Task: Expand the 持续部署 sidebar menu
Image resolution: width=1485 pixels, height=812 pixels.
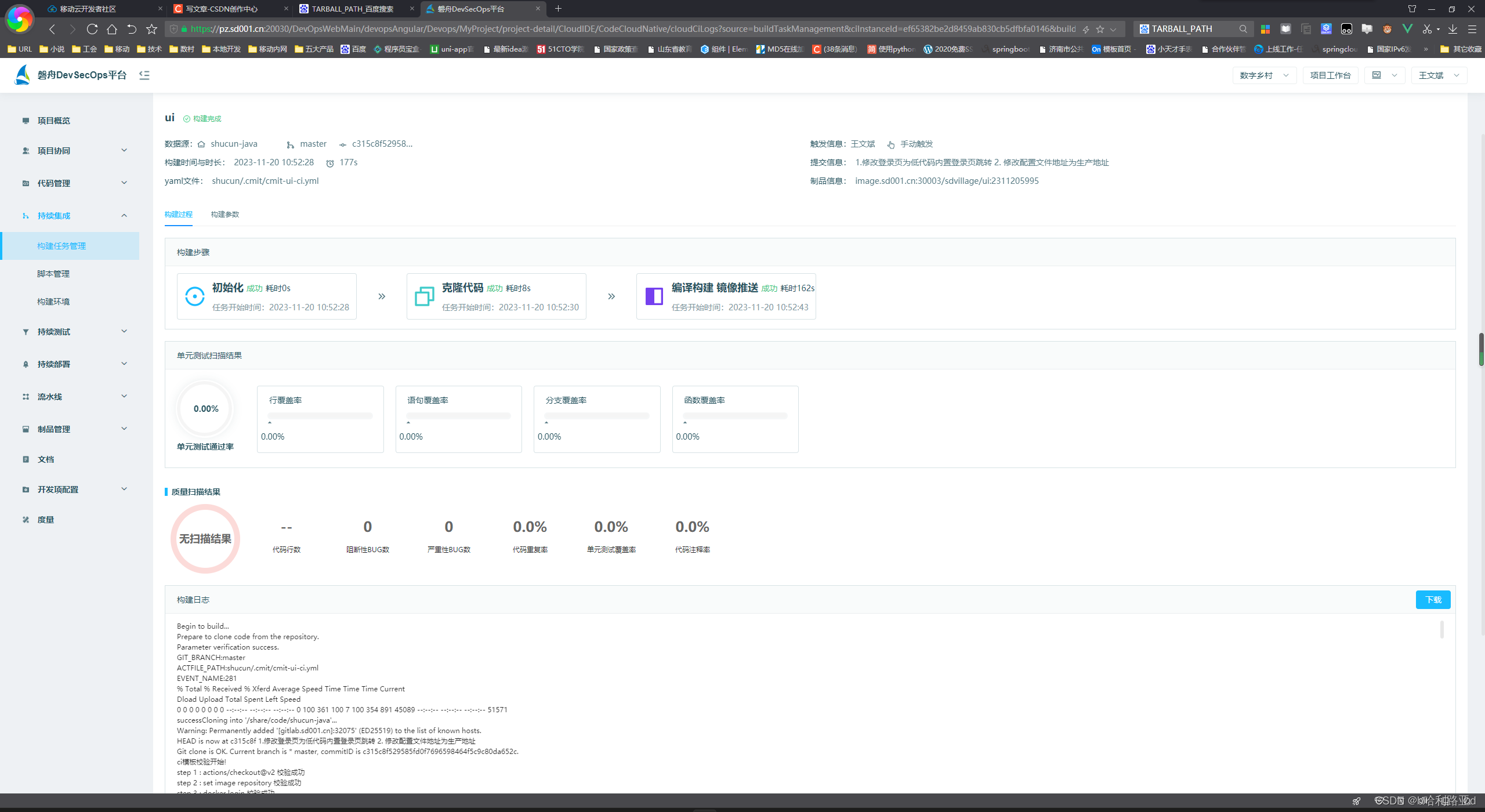Action: pos(124,364)
